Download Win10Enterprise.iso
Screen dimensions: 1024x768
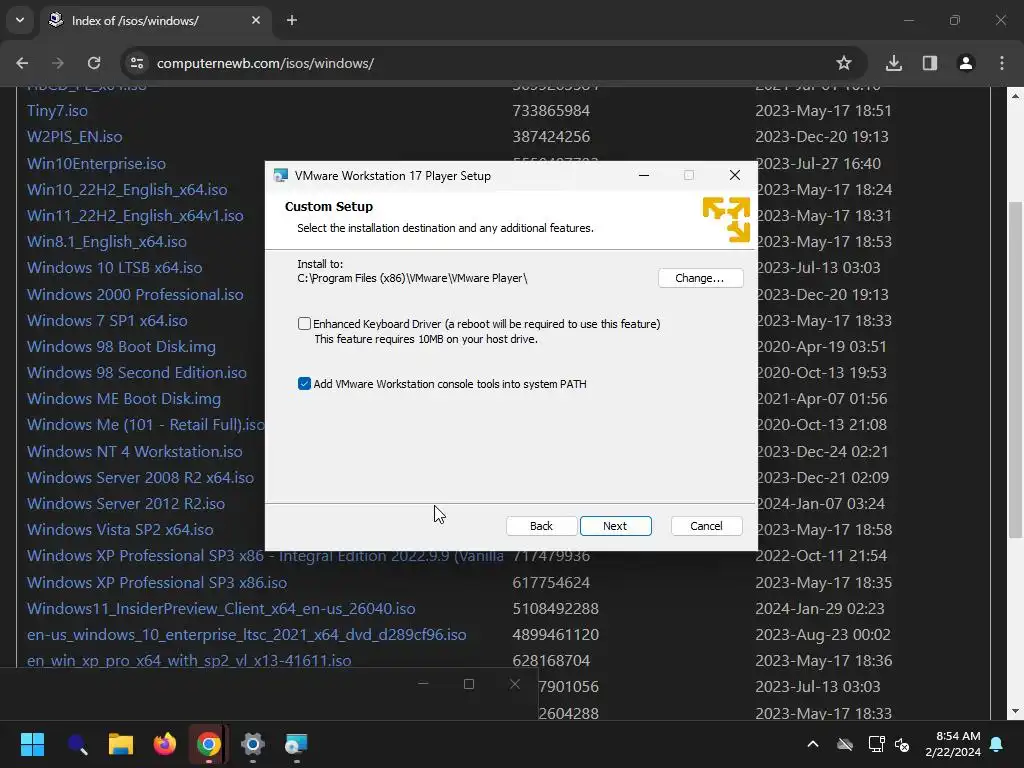(x=96, y=163)
